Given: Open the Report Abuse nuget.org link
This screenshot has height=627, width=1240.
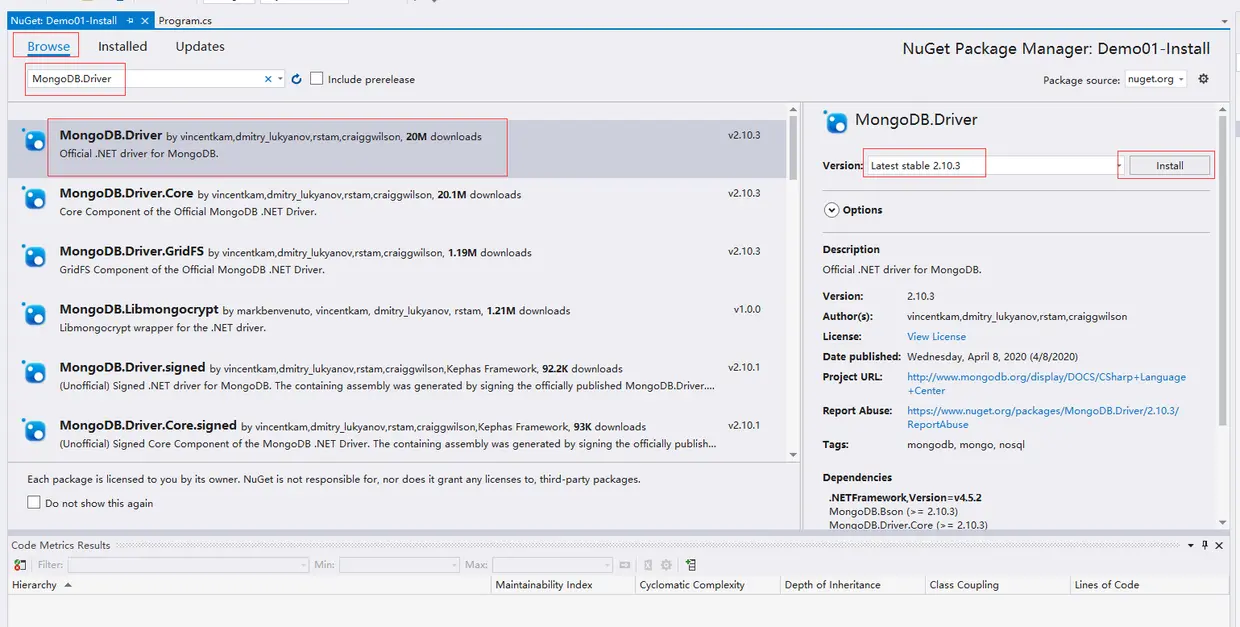Looking at the screenshot, I should (1043, 418).
